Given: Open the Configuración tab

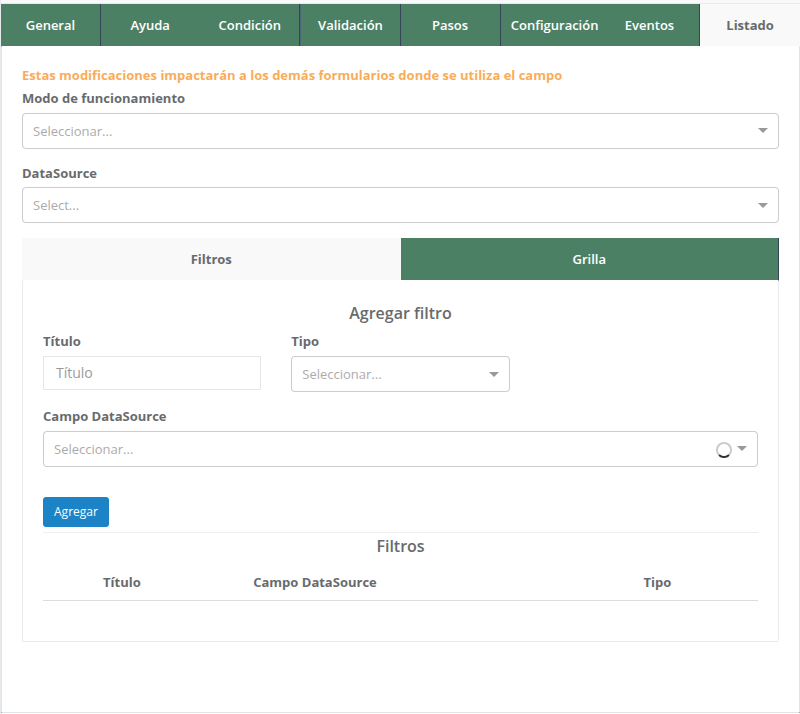Looking at the screenshot, I should point(554,25).
